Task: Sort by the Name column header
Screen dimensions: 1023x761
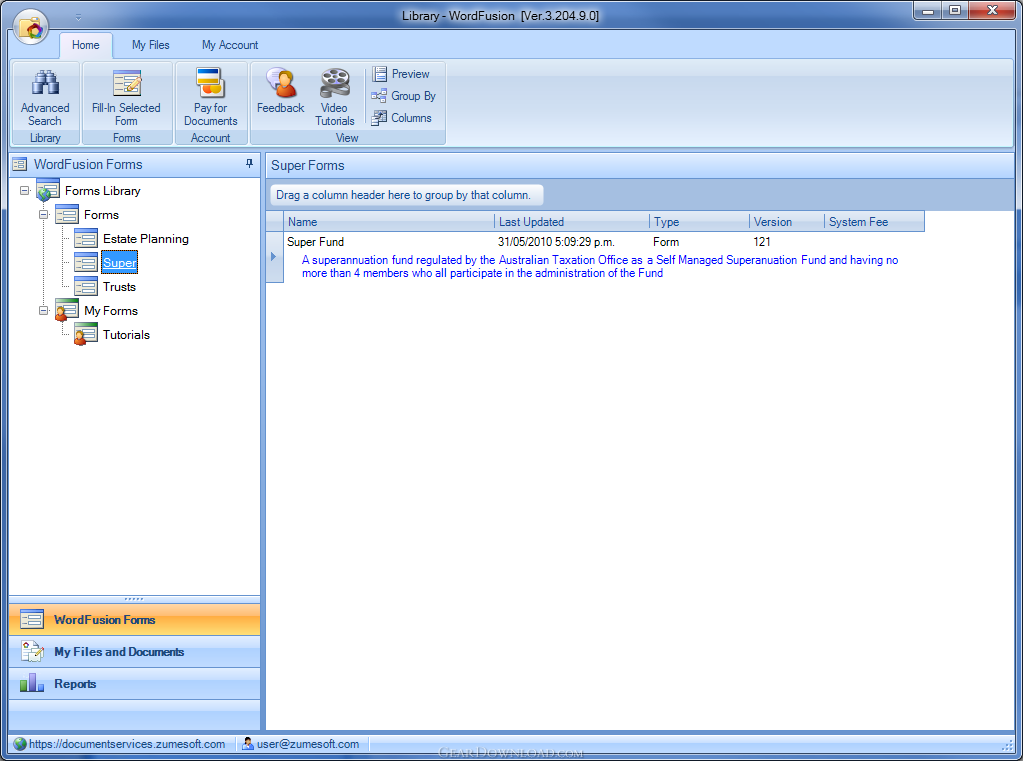Action: click(389, 222)
